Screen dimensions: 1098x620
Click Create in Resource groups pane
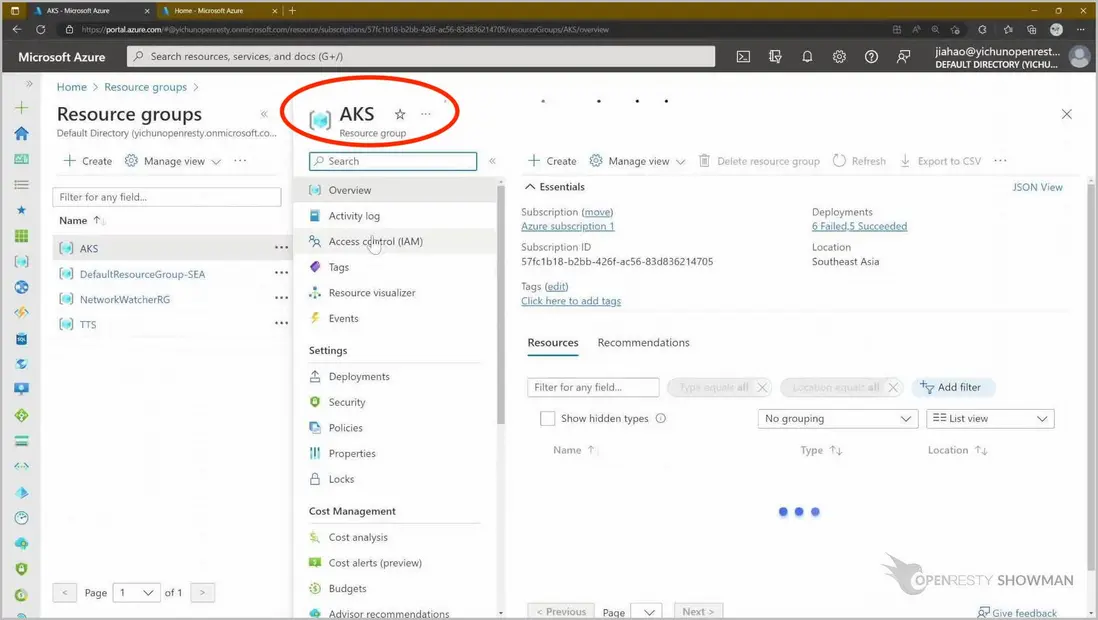[88, 161]
